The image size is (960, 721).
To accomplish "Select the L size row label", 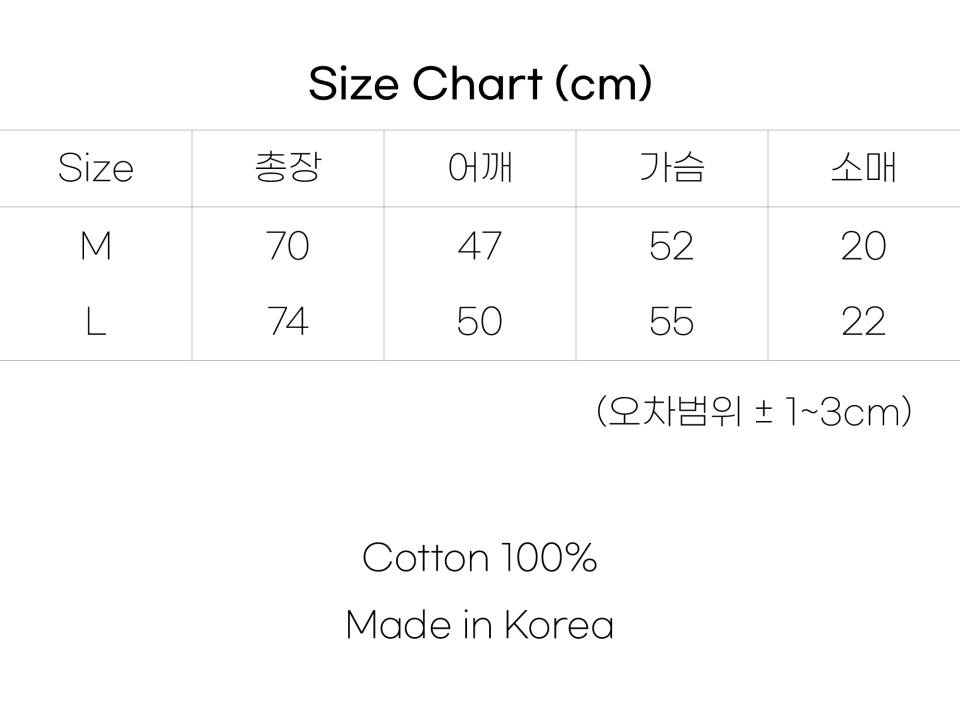I will point(95,322).
